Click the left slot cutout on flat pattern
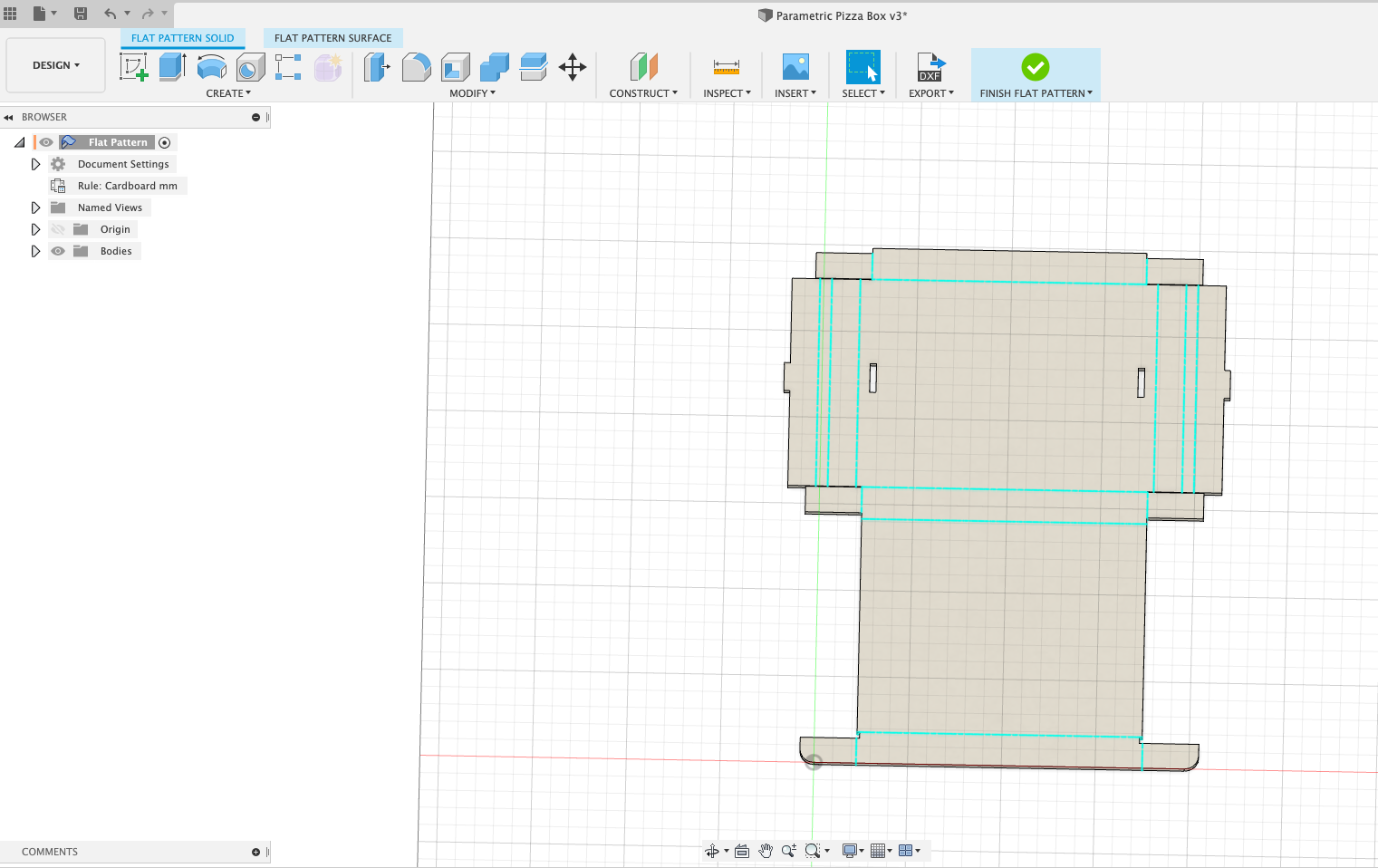This screenshot has width=1378, height=868. (873, 378)
